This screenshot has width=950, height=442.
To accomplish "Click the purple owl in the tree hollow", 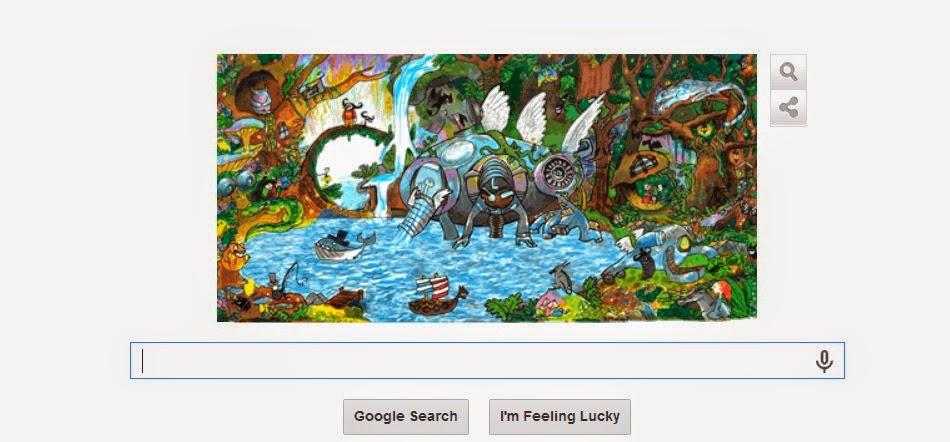I will (259, 99).
